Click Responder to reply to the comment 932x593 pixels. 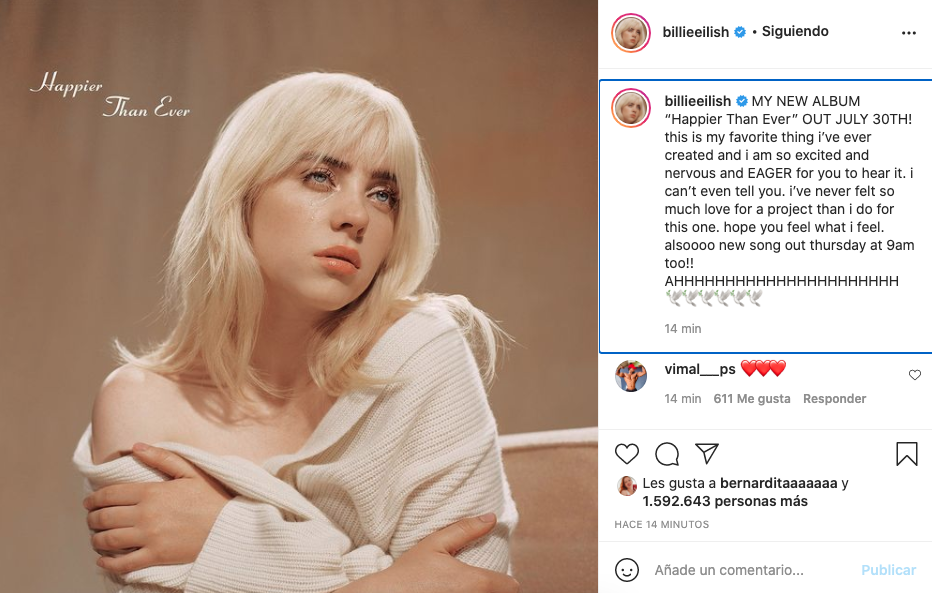click(x=834, y=398)
